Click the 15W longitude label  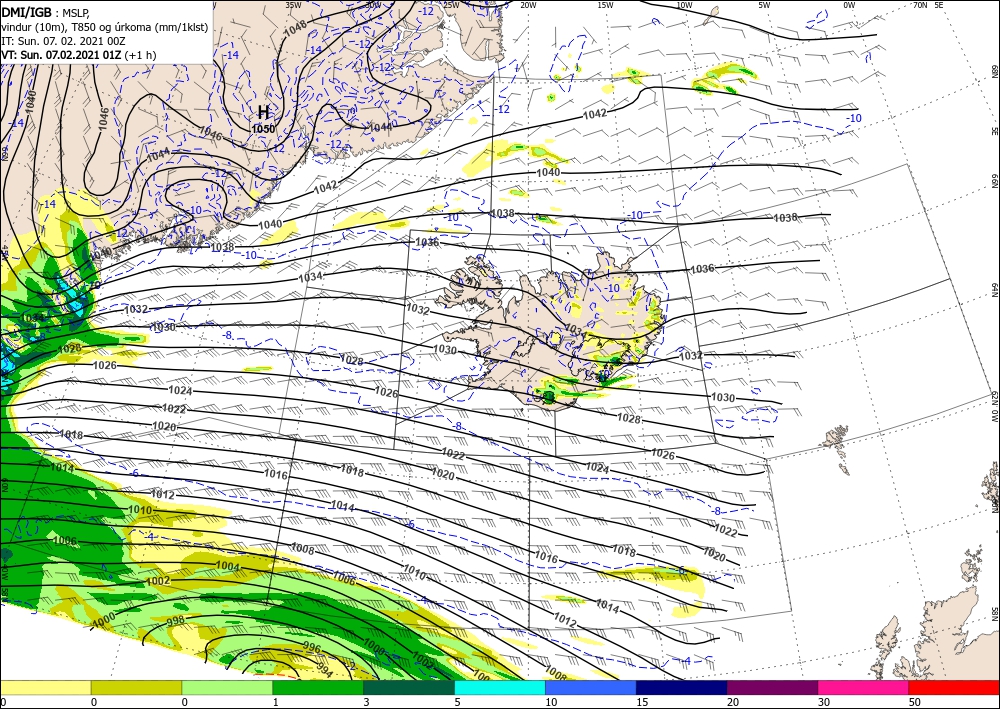605,4
